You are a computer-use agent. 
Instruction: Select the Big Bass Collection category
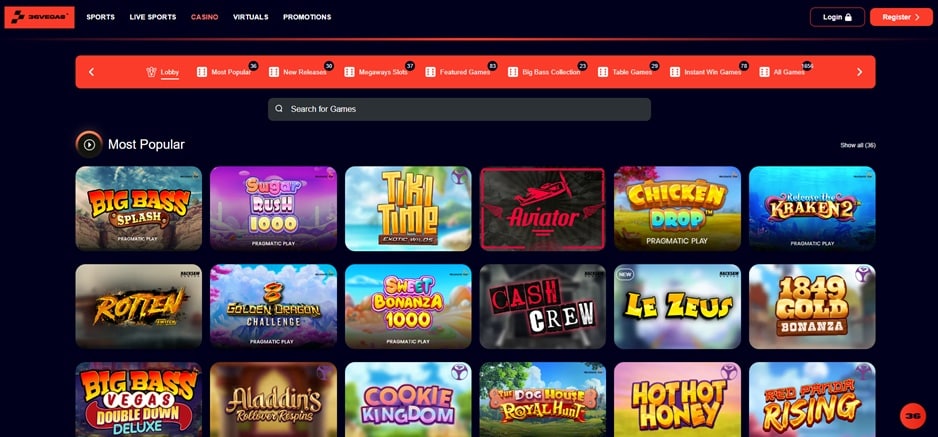(x=551, y=72)
